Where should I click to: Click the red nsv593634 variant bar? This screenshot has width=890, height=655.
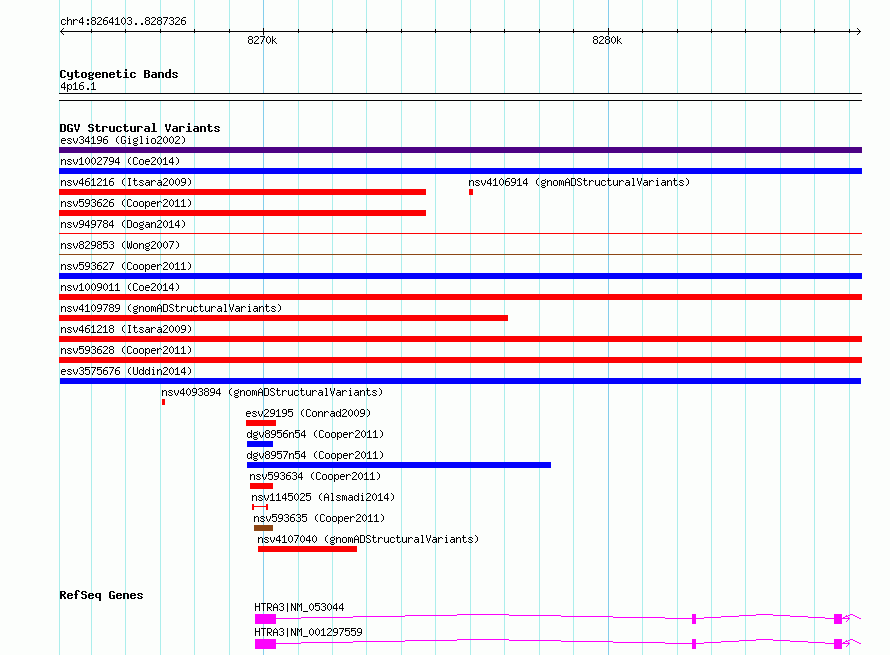tap(261, 486)
